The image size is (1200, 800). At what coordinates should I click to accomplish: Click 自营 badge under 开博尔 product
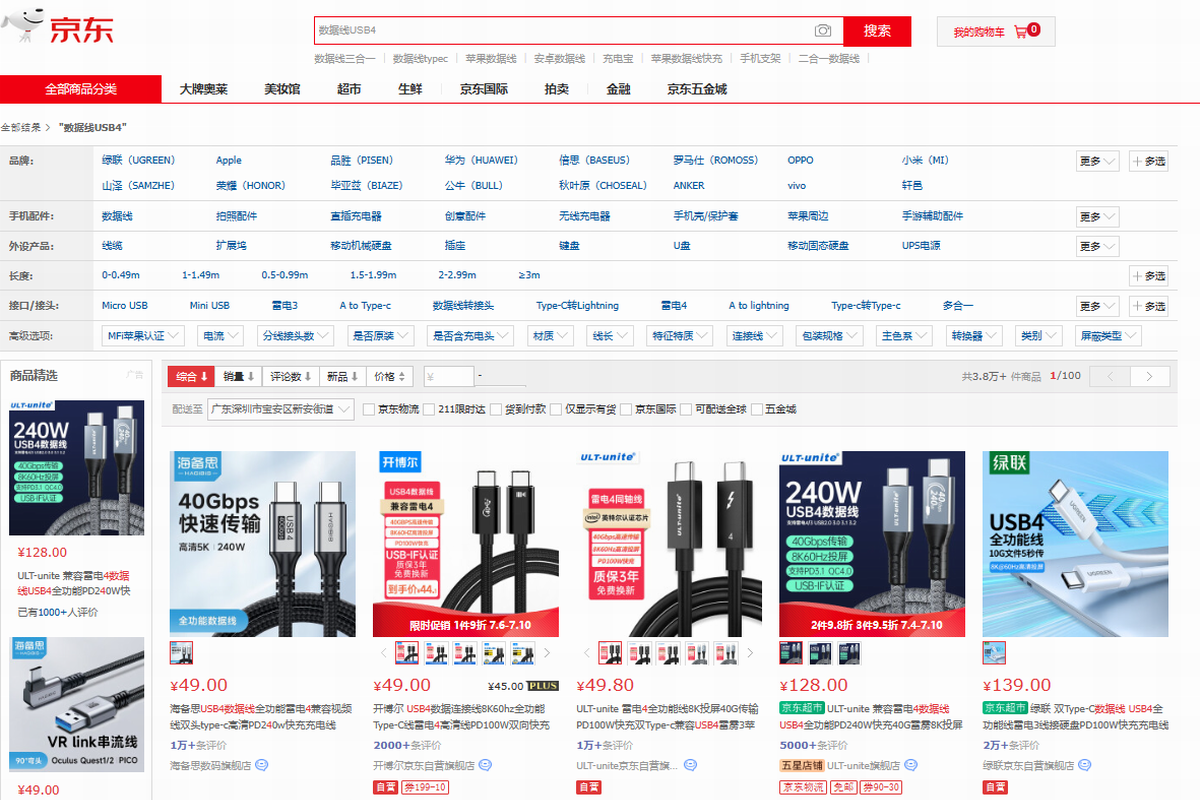386,787
